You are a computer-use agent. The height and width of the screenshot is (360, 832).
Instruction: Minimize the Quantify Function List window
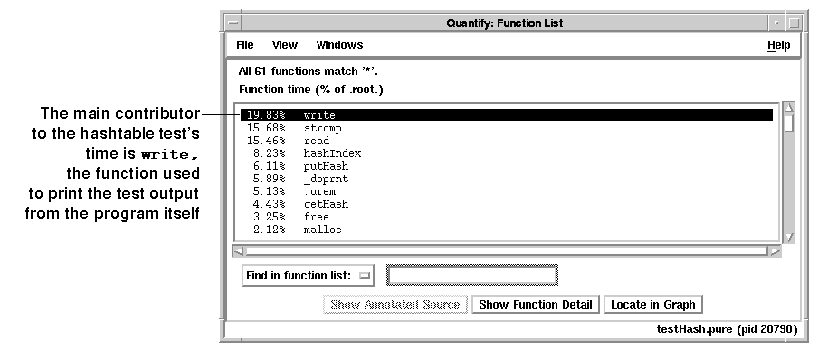[776, 23]
